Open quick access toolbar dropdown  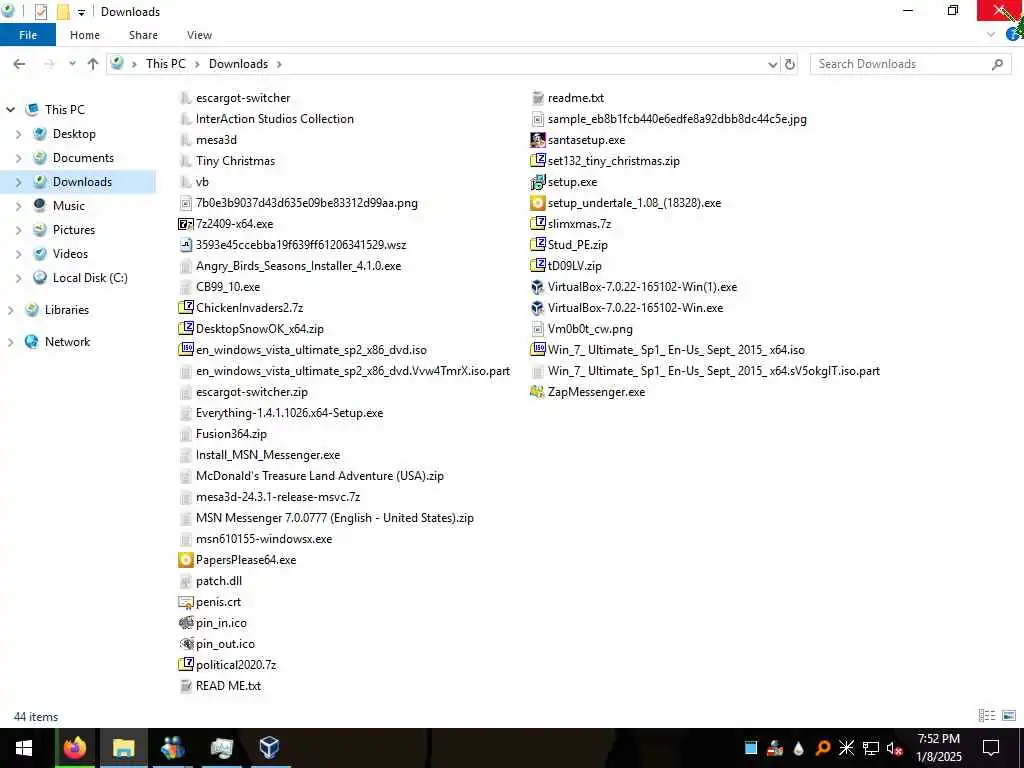click(x=81, y=12)
